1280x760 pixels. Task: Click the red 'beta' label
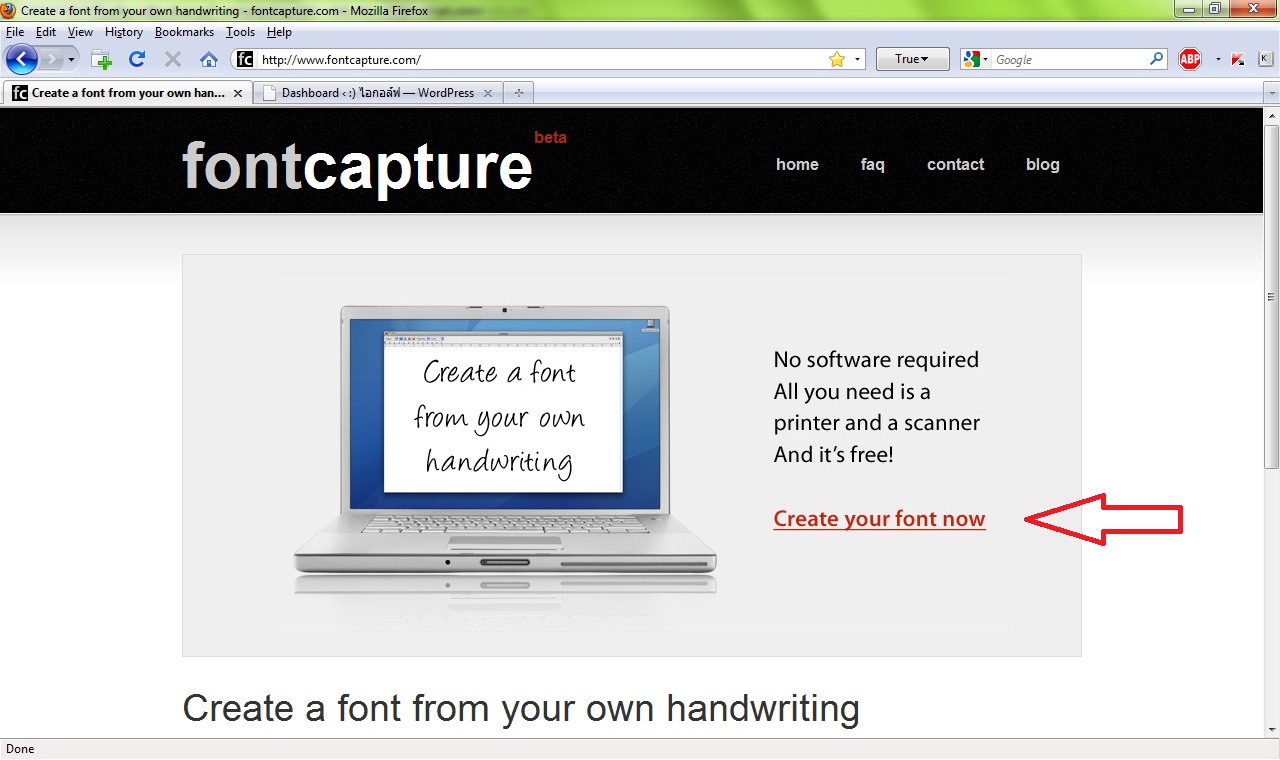pos(550,137)
